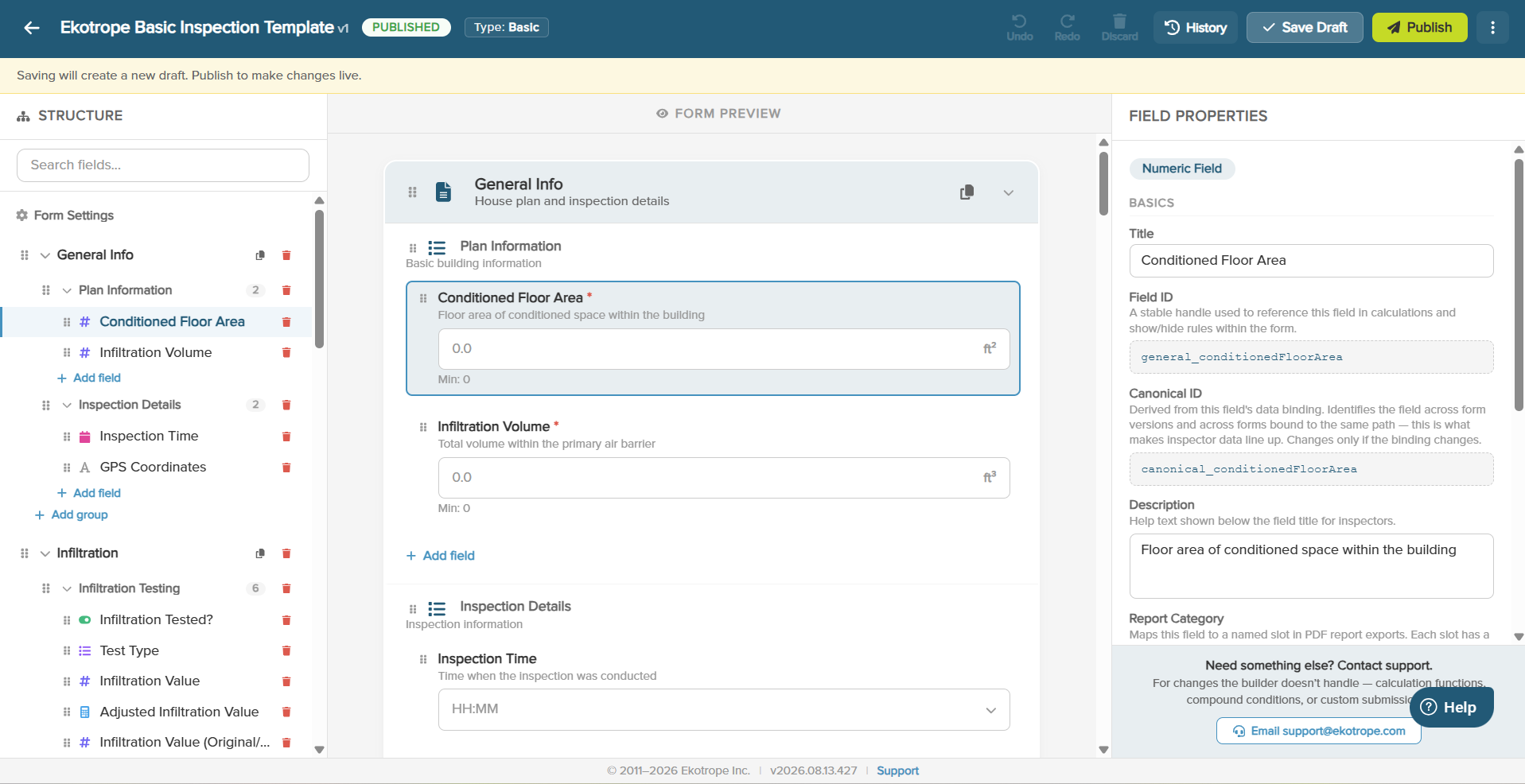Collapse Infiltration section in tree
1525x784 pixels.
coord(45,553)
